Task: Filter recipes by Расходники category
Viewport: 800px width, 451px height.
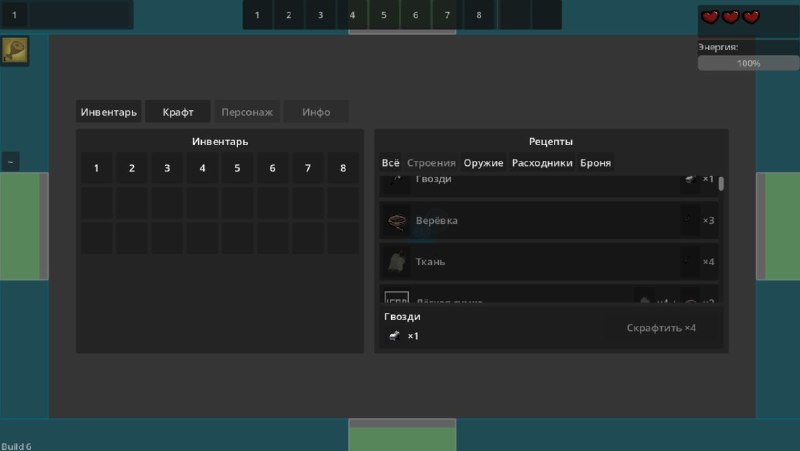Action: point(542,163)
